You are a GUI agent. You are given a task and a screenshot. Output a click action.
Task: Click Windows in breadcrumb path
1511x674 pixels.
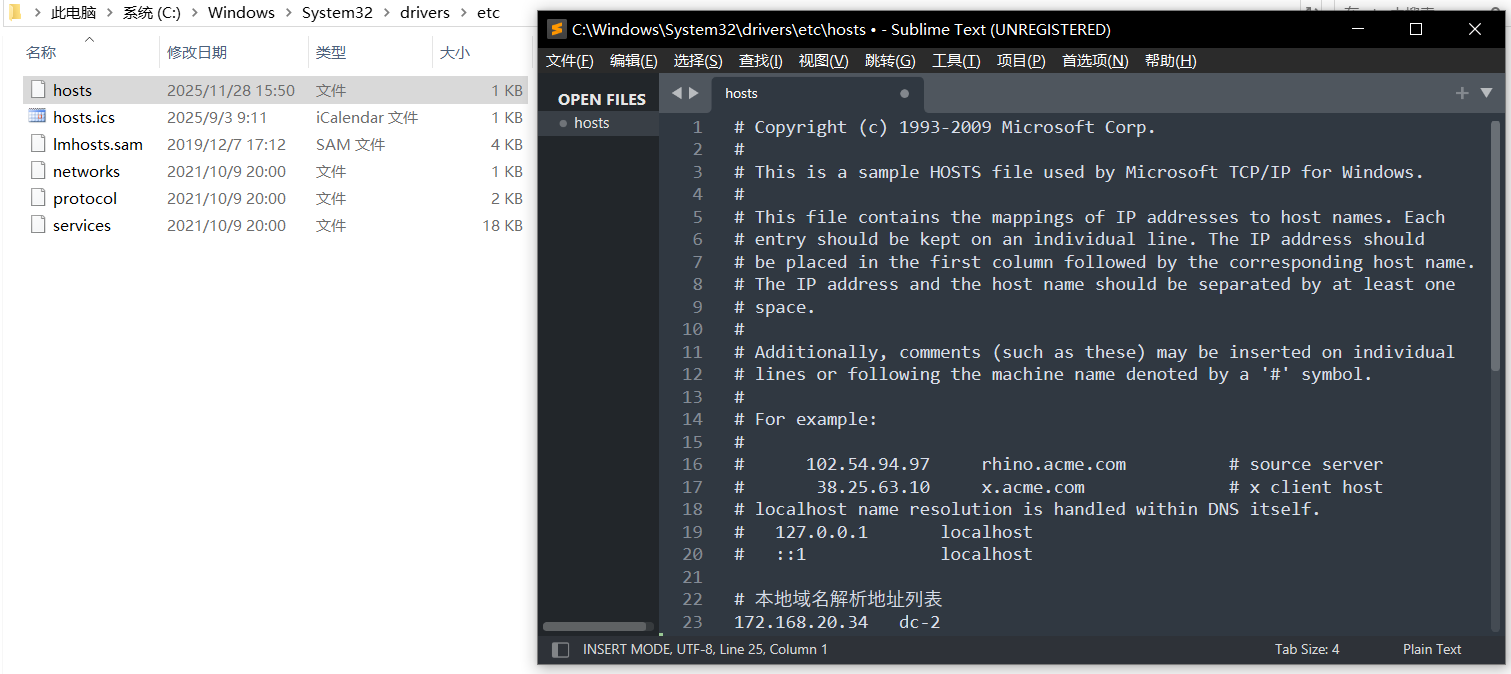[241, 13]
